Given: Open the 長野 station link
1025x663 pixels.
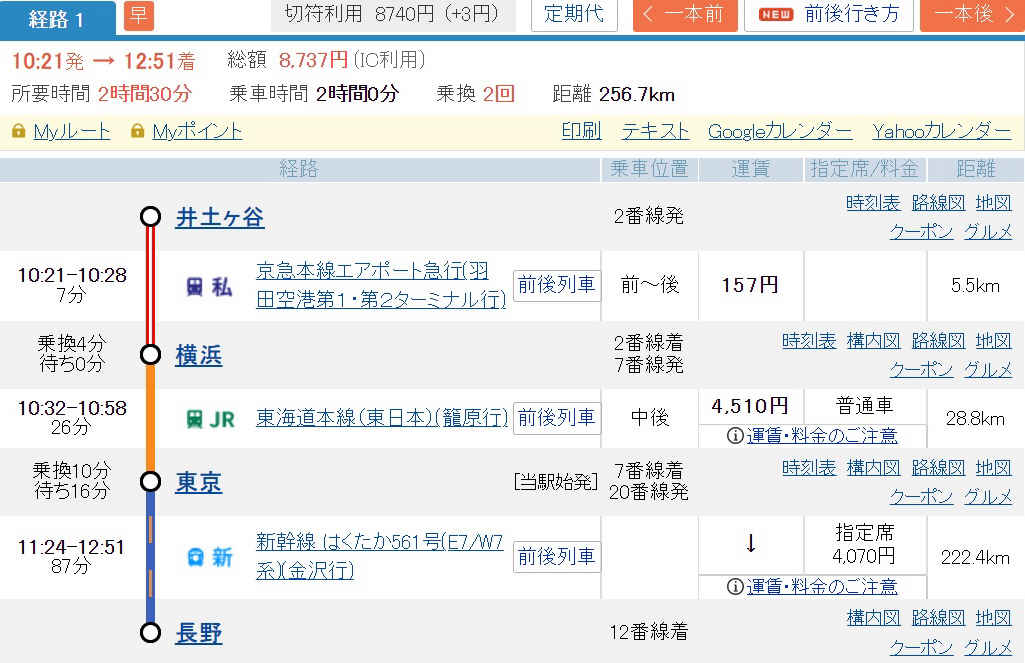Looking at the screenshot, I should pyautogui.click(x=199, y=633).
